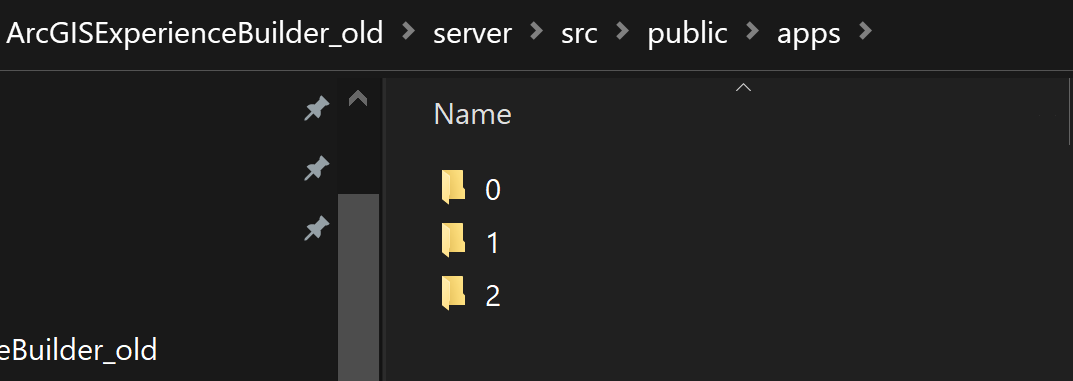1073x381 pixels.
Task: Click sort direction arrow above Name column
Action: tap(743, 88)
